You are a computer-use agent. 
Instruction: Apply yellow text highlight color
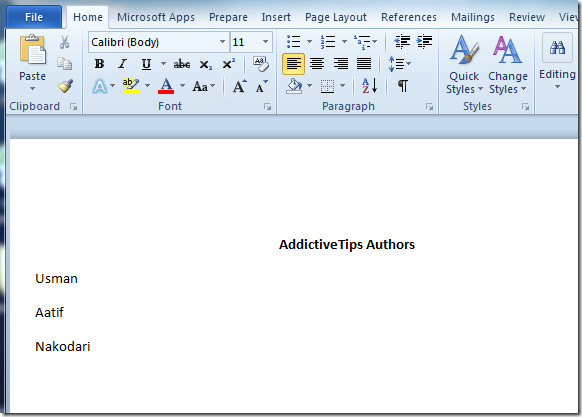click(x=131, y=86)
